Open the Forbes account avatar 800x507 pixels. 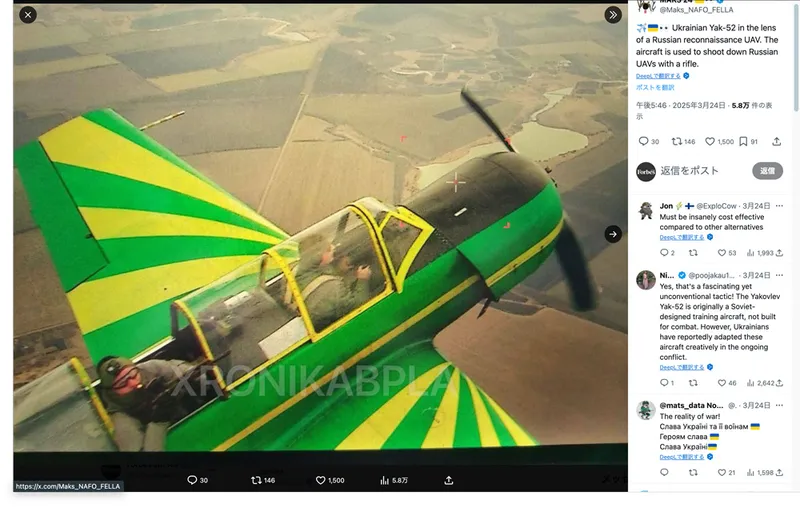[646, 172]
